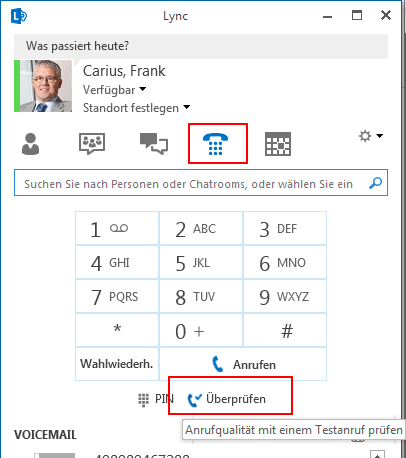Open the Contacts view person icon
This screenshot has width=406, height=458.
click(x=30, y=144)
